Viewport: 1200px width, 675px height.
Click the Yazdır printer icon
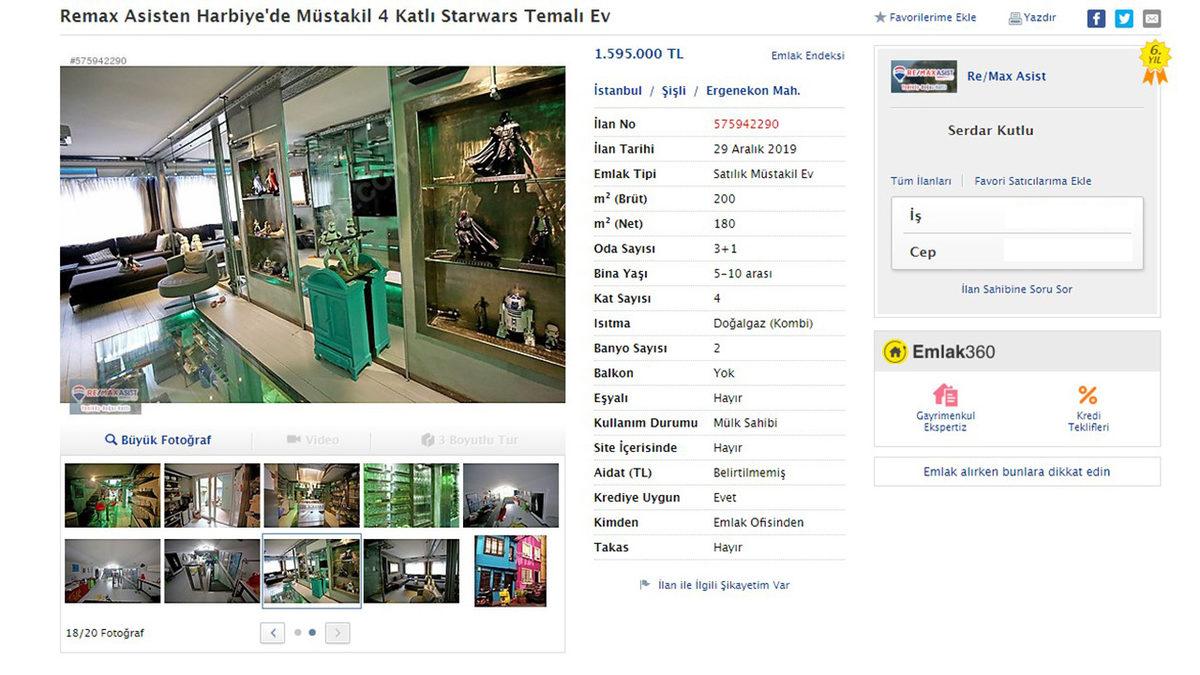[x=1015, y=18]
